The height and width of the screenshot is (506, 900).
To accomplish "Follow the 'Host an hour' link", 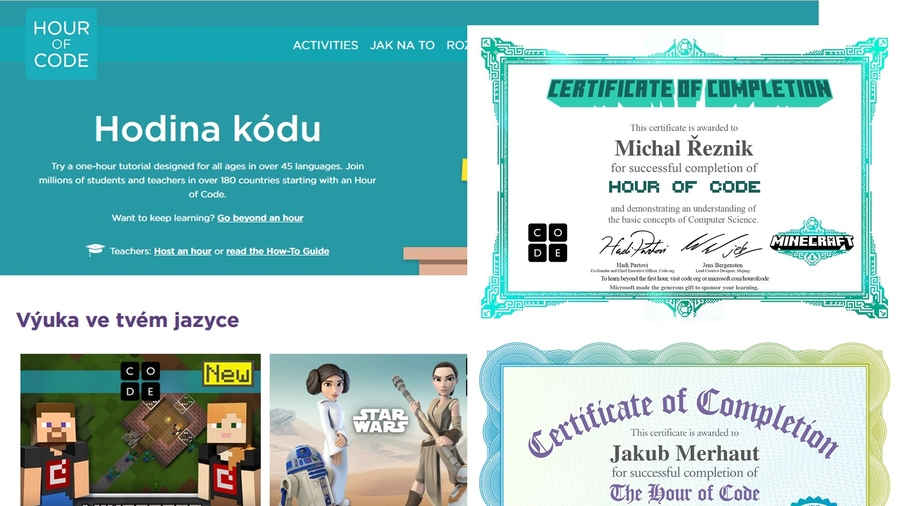I will coord(183,251).
